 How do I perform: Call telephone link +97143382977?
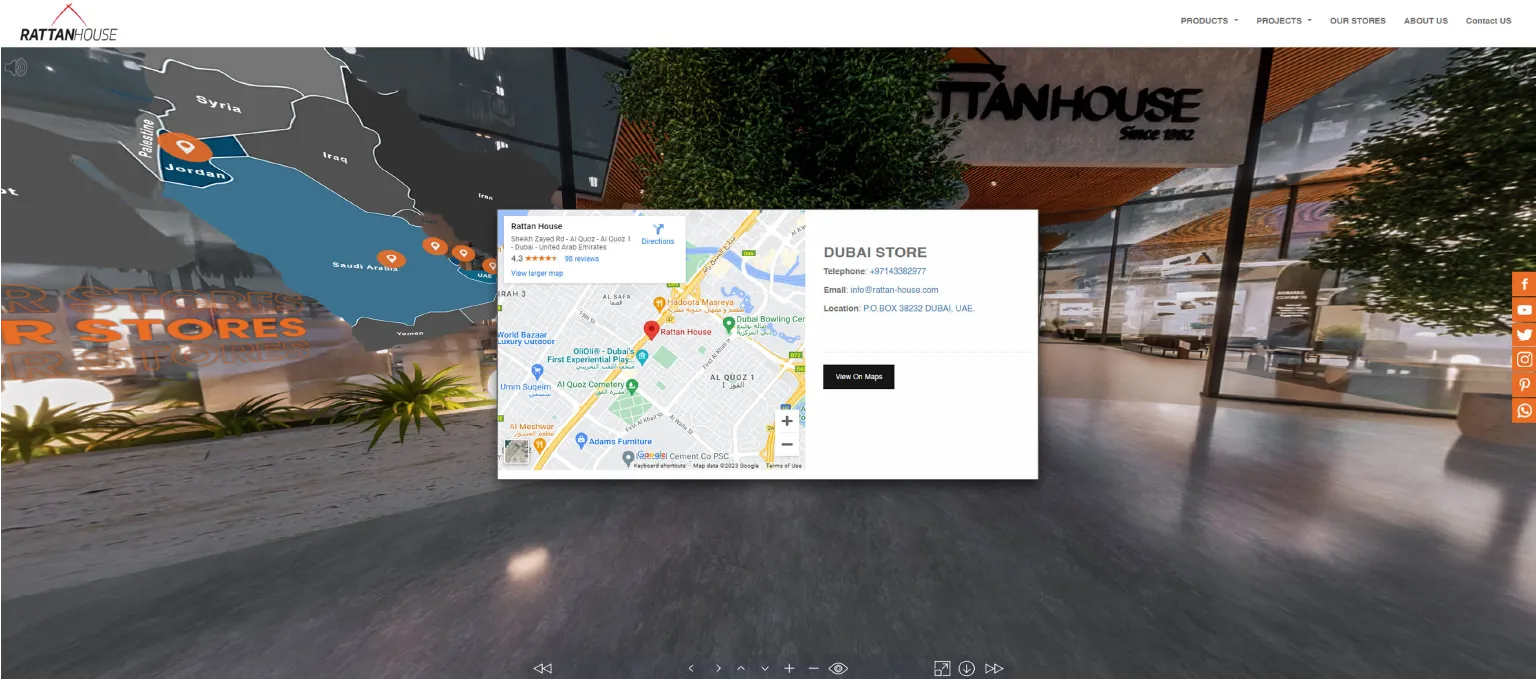click(898, 271)
